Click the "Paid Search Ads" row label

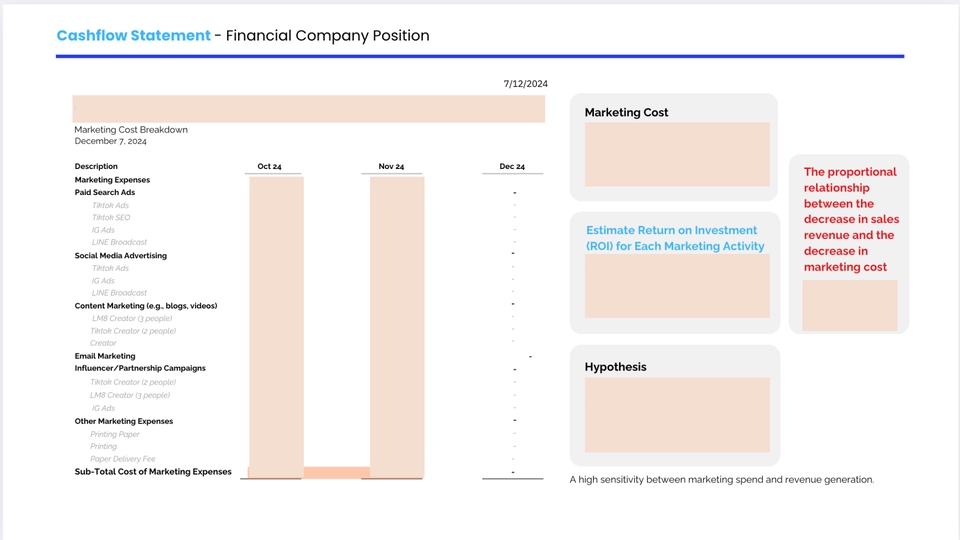tap(105, 192)
